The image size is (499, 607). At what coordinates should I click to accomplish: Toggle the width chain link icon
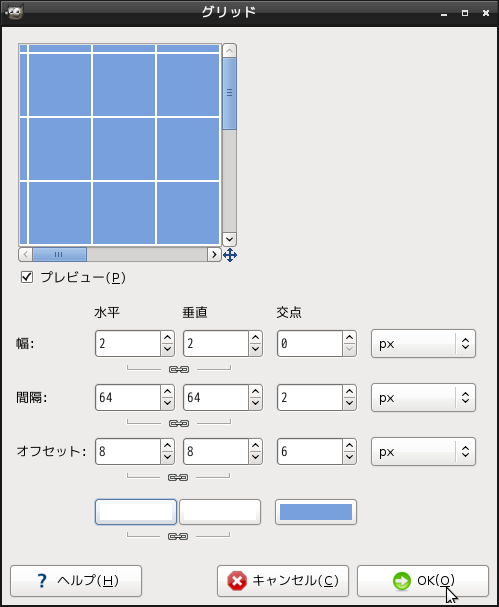click(179, 369)
